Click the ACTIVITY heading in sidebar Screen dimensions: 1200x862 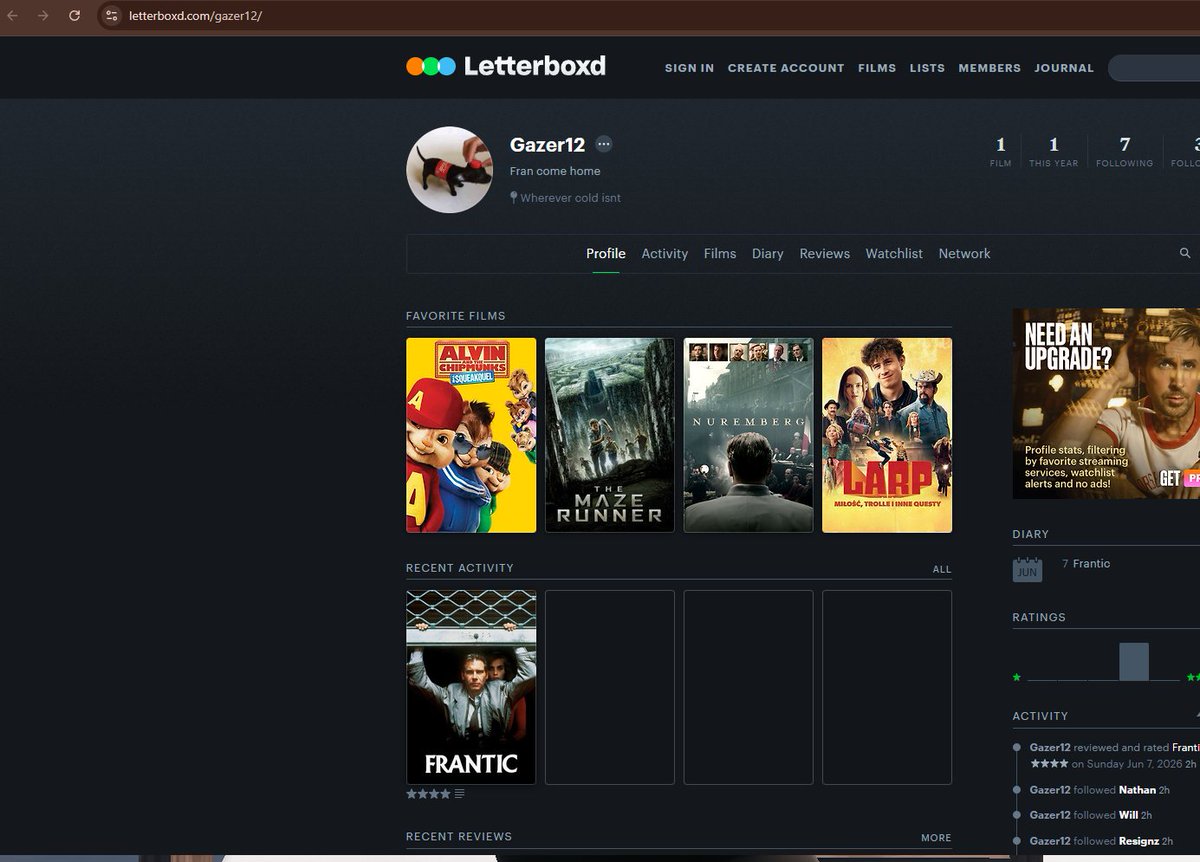click(1040, 716)
